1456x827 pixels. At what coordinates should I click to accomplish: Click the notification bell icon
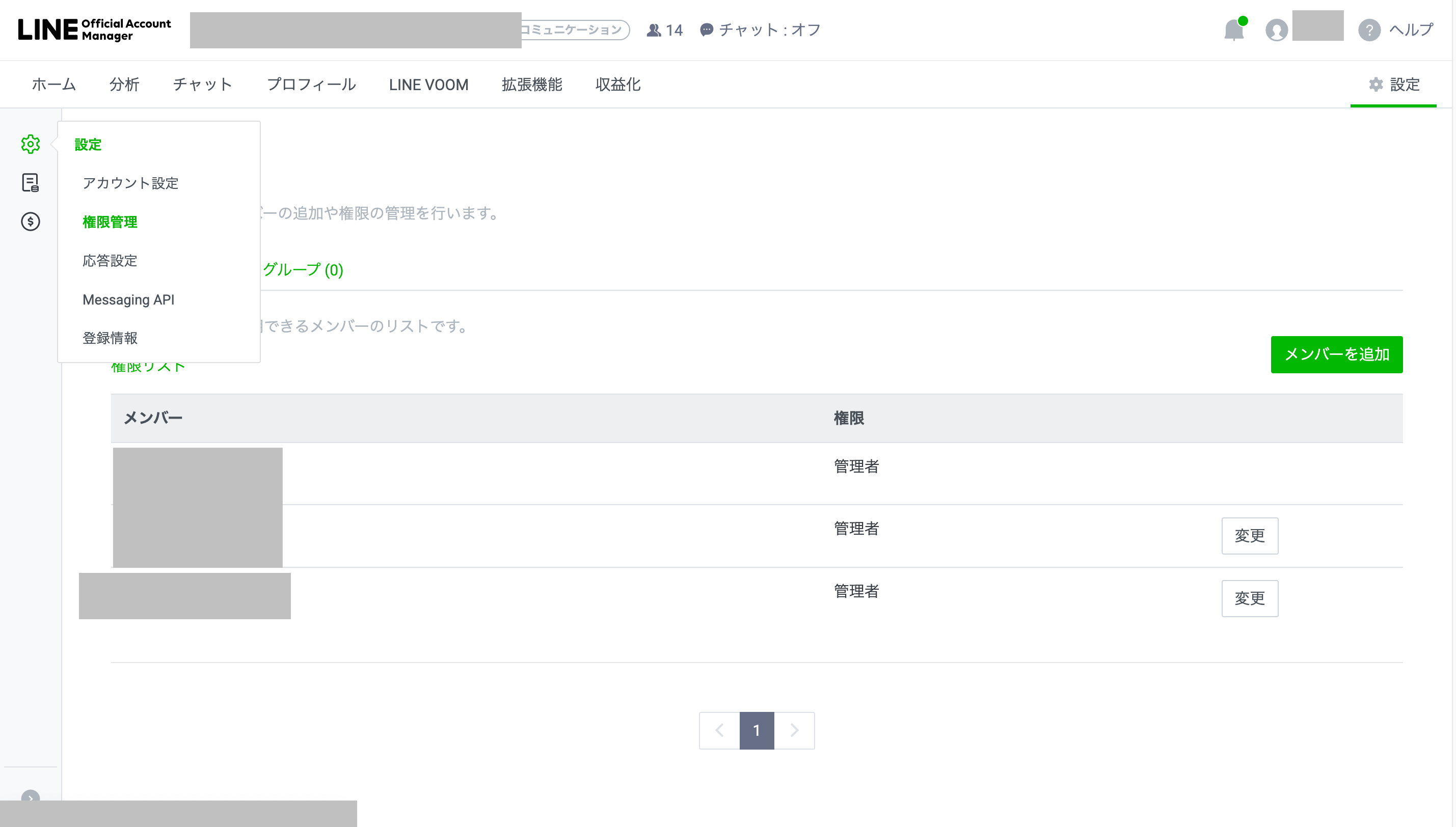(1234, 30)
